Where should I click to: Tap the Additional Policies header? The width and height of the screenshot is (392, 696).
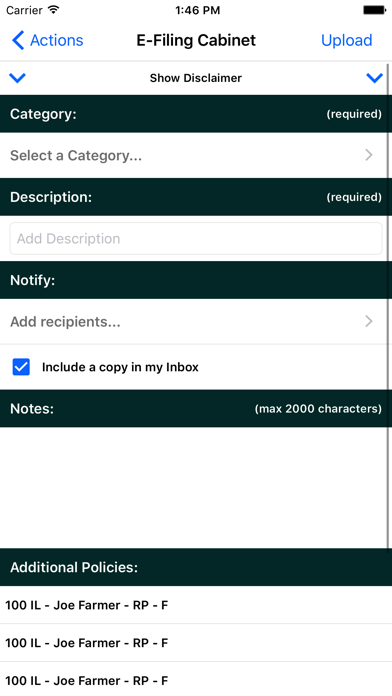[x=196, y=567]
